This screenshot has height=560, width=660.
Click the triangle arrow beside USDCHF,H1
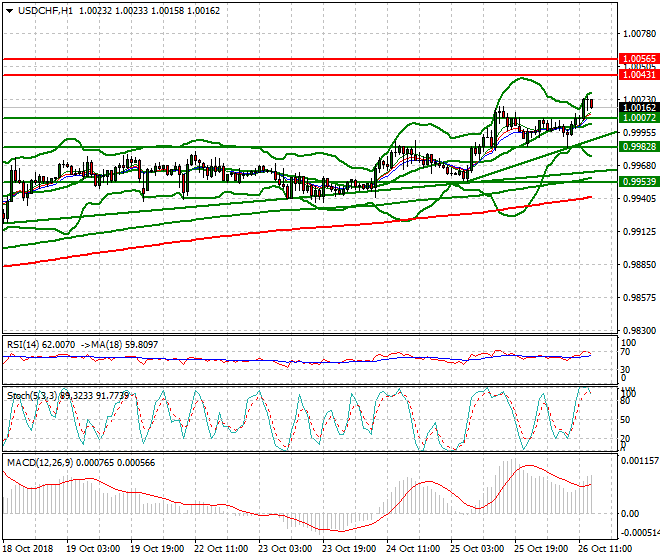coord(10,11)
